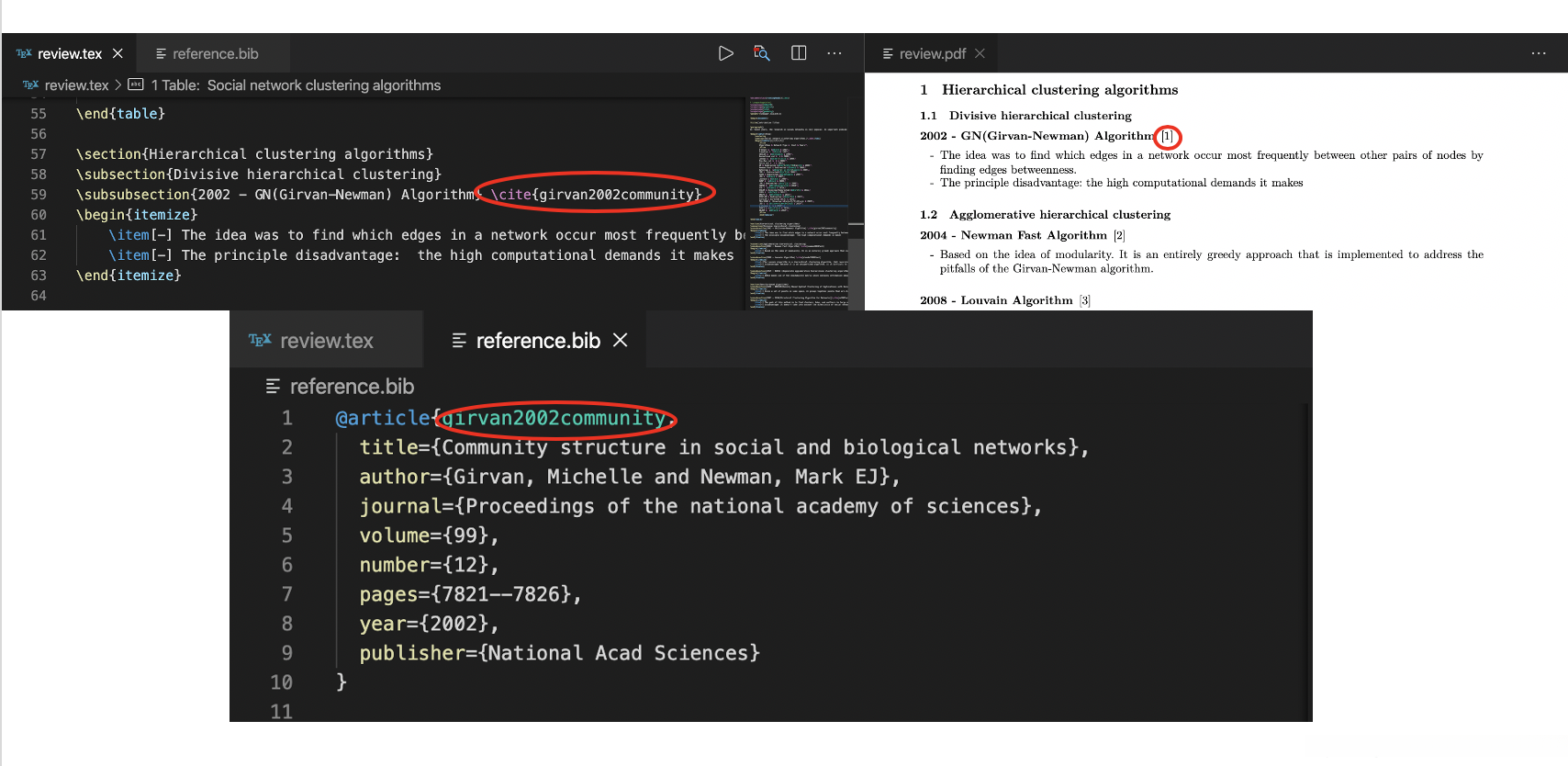Click the minimap of review.tex editor
The height and width of the screenshot is (766, 1568).
click(x=798, y=203)
